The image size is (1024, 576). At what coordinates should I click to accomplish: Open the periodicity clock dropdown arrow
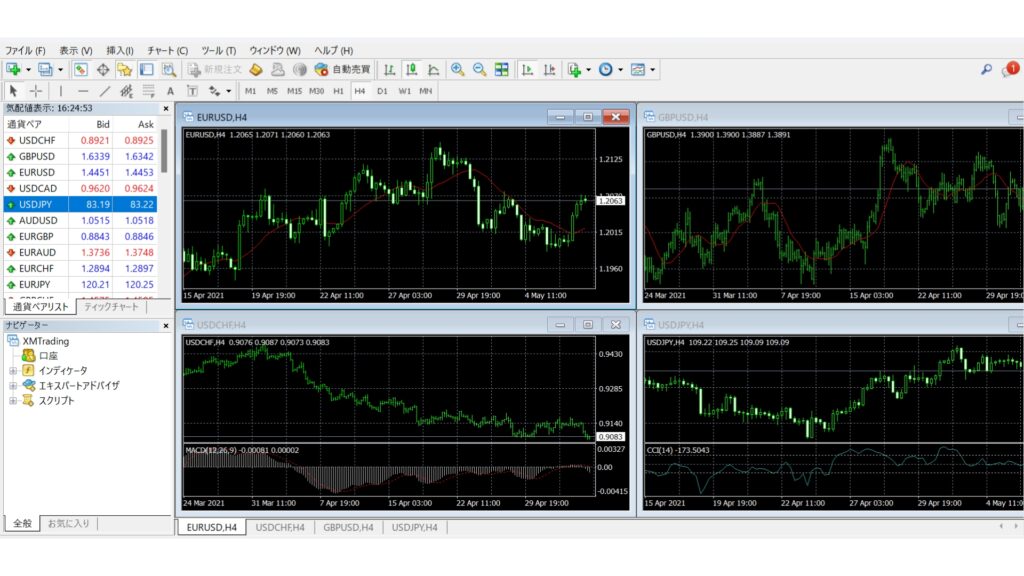[x=621, y=70]
